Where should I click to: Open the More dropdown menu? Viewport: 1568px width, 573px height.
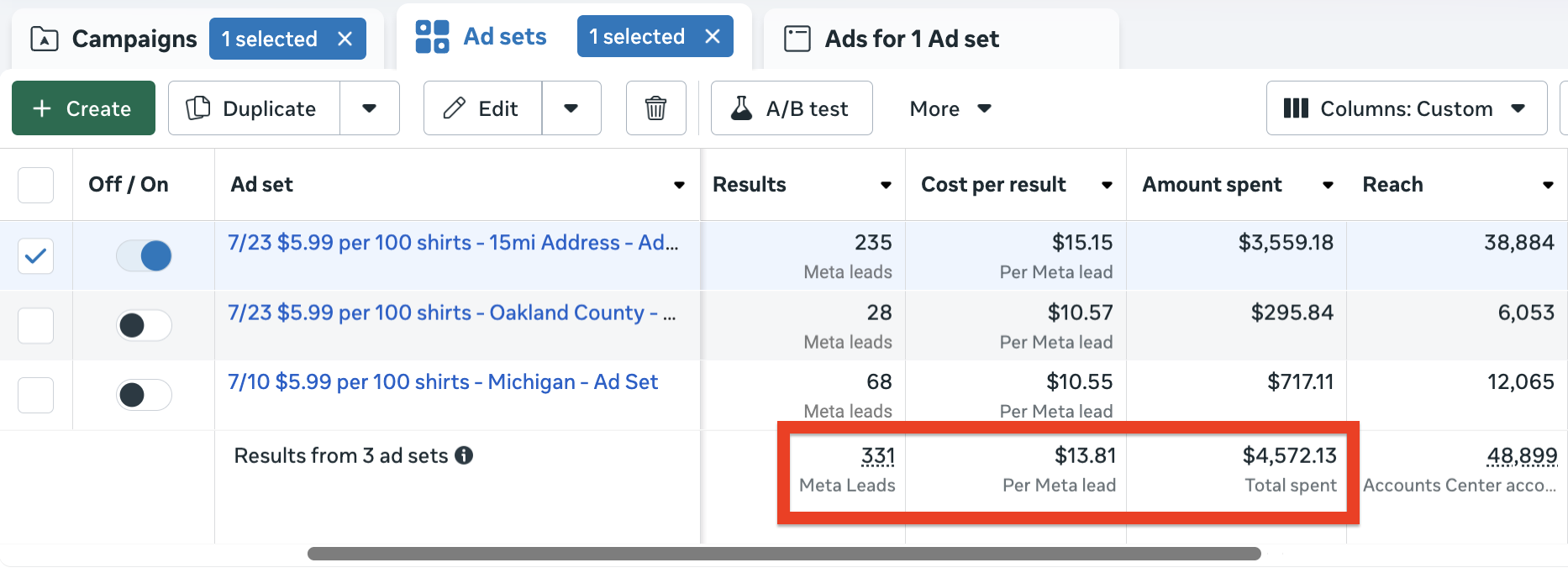click(x=950, y=108)
